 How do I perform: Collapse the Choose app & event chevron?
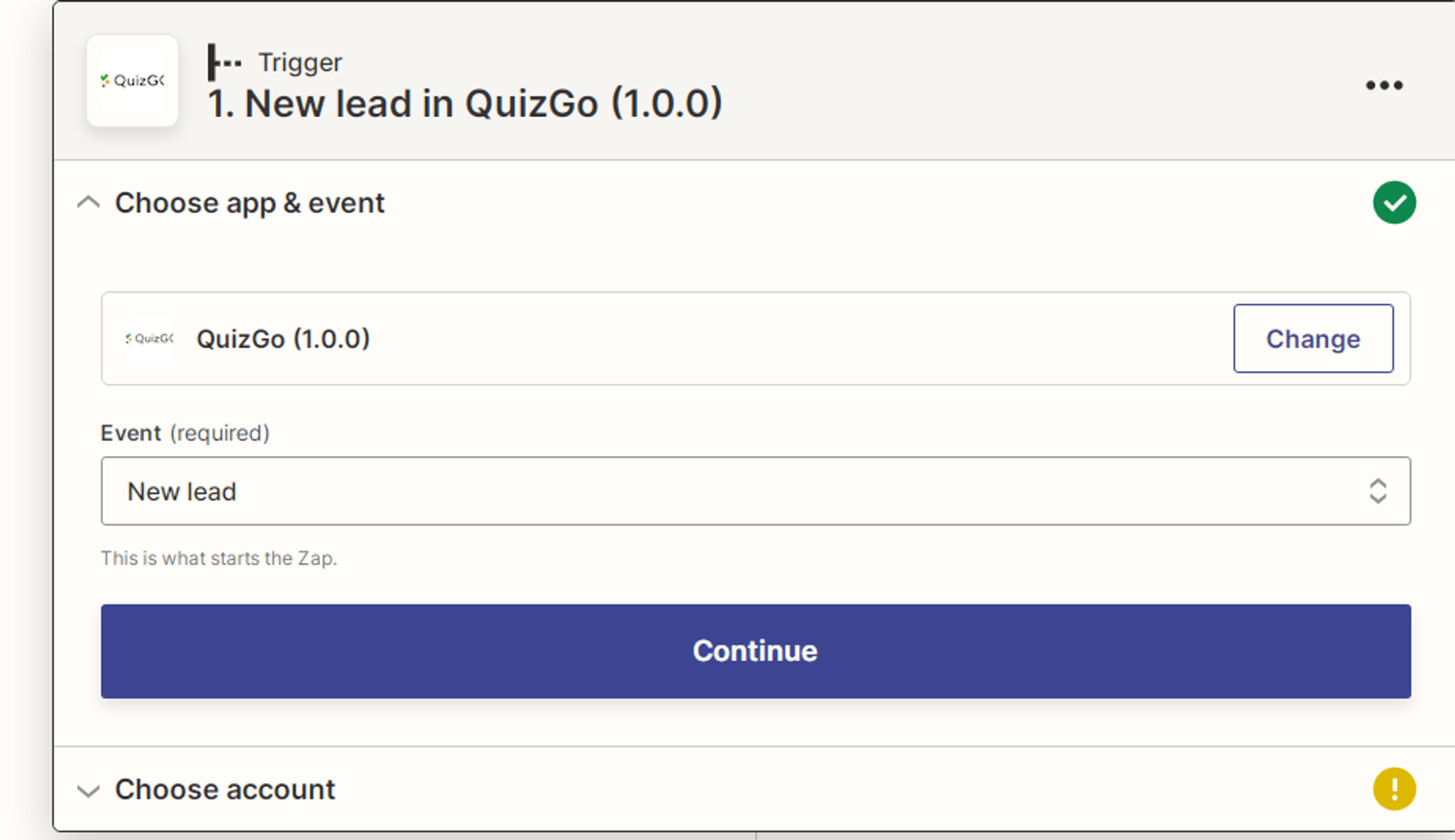88,202
